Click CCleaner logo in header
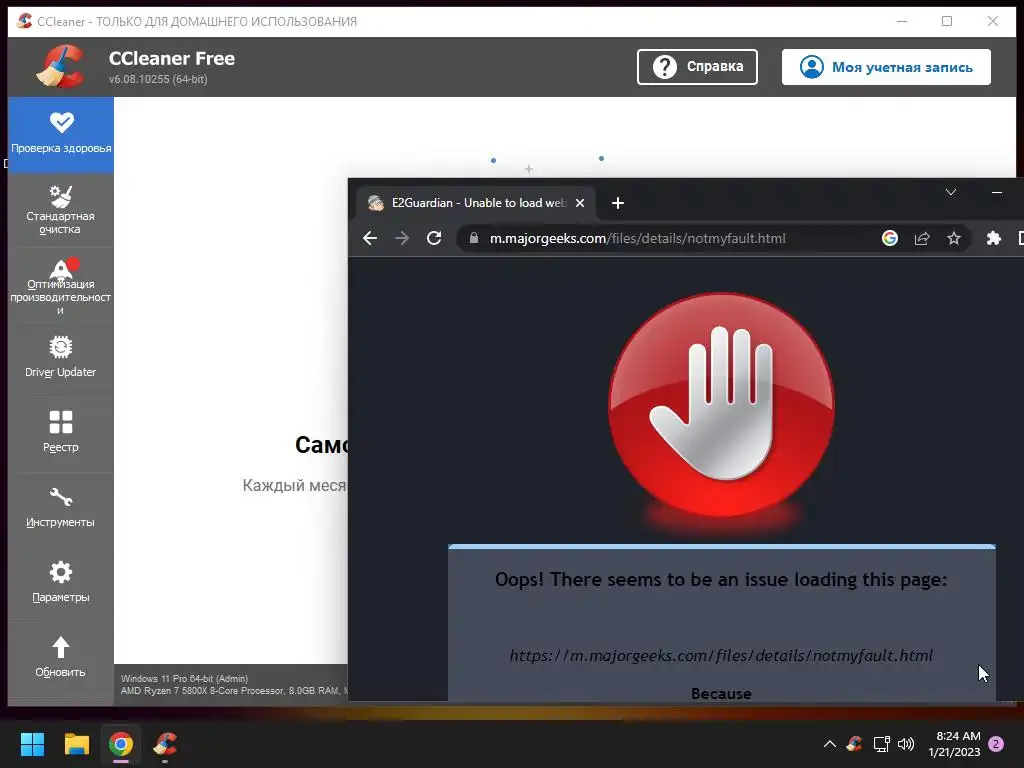 tap(60, 66)
